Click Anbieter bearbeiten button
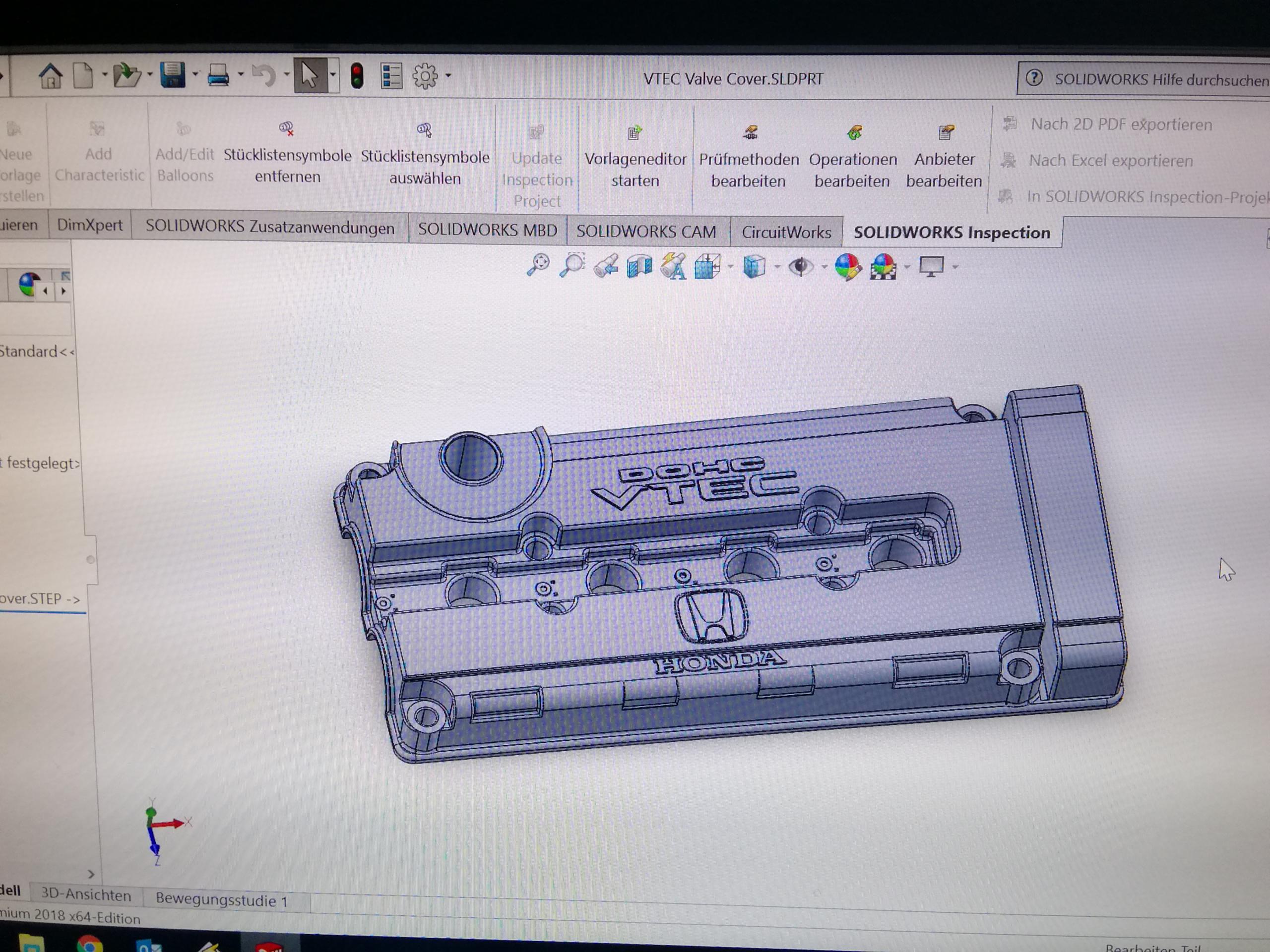The height and width of the screenshot is (952, 1270). click(944, 157)
